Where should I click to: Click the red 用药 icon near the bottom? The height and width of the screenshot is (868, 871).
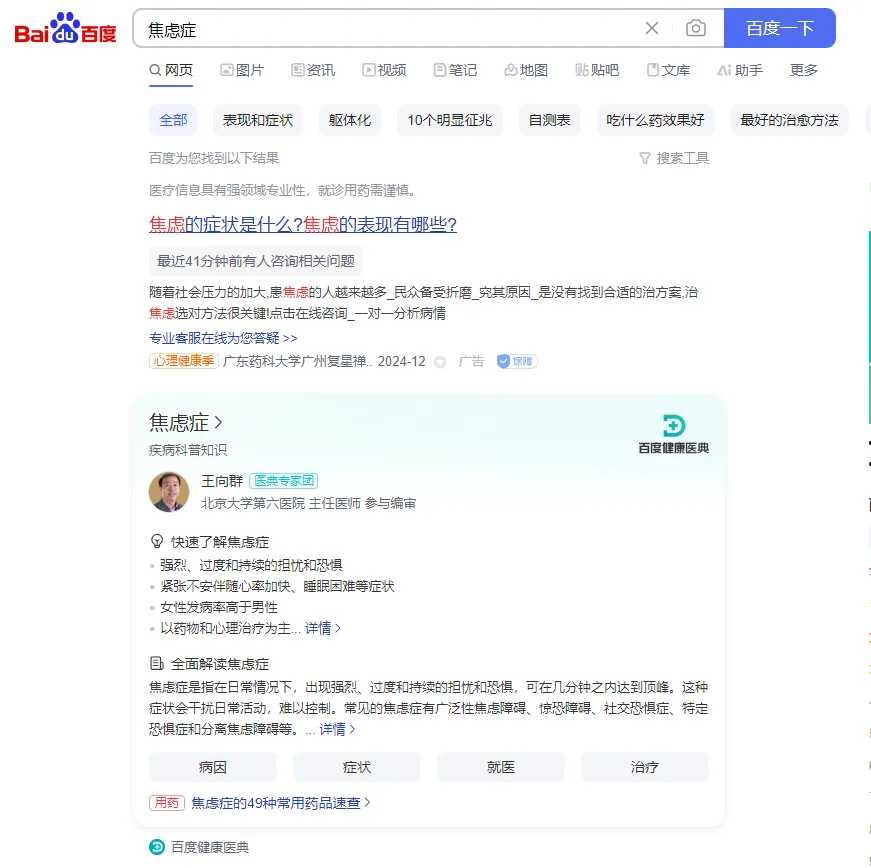[166, 803]
